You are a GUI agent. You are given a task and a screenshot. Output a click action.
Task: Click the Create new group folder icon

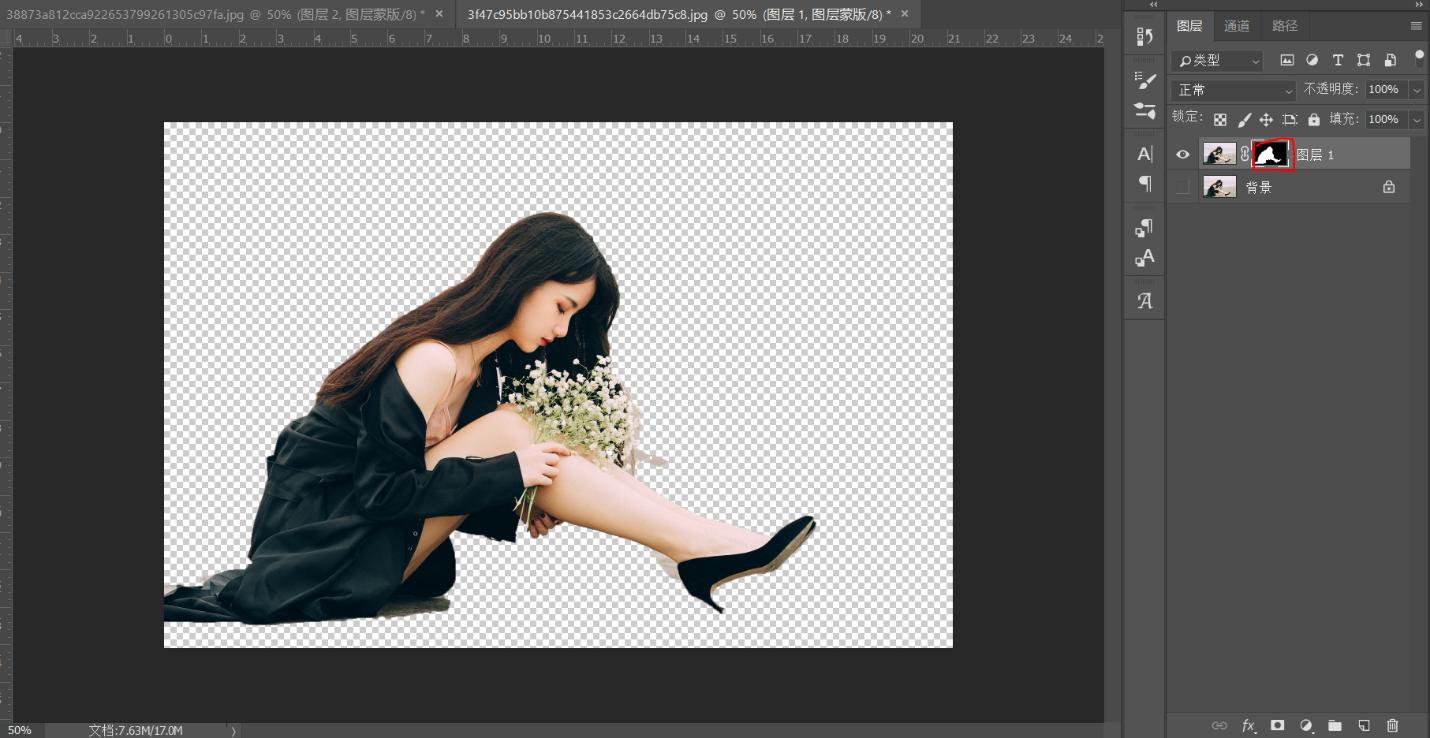tap(1334, 725)
